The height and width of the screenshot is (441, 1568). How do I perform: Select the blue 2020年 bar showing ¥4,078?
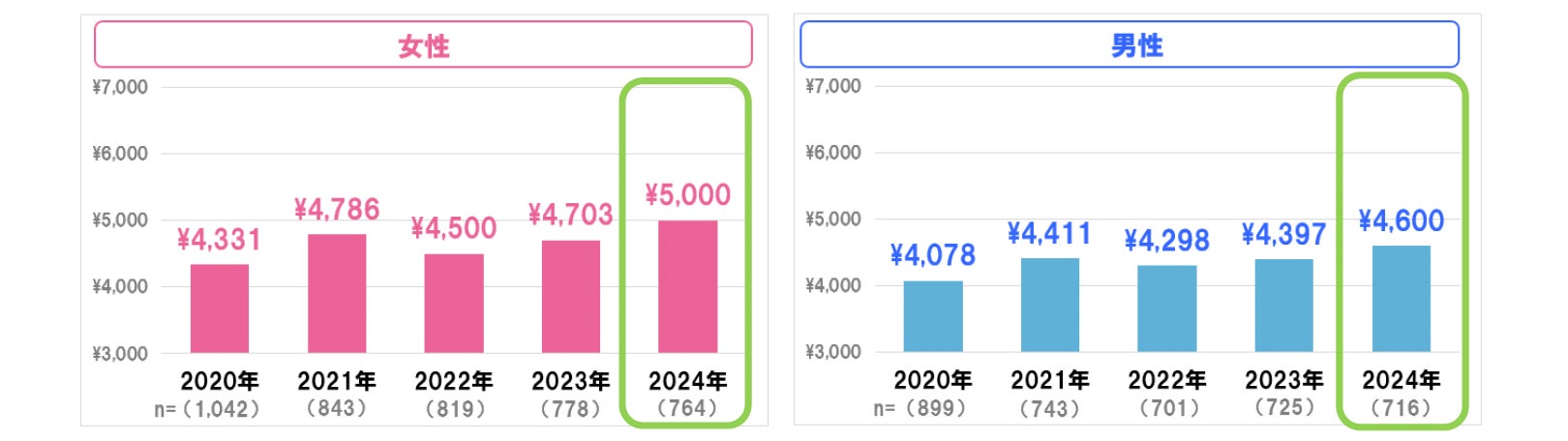933,316
